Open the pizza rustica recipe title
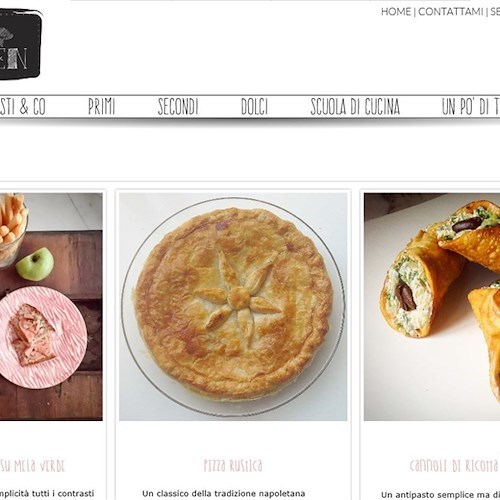The image size is (500, 500). (x=233, y=466)
